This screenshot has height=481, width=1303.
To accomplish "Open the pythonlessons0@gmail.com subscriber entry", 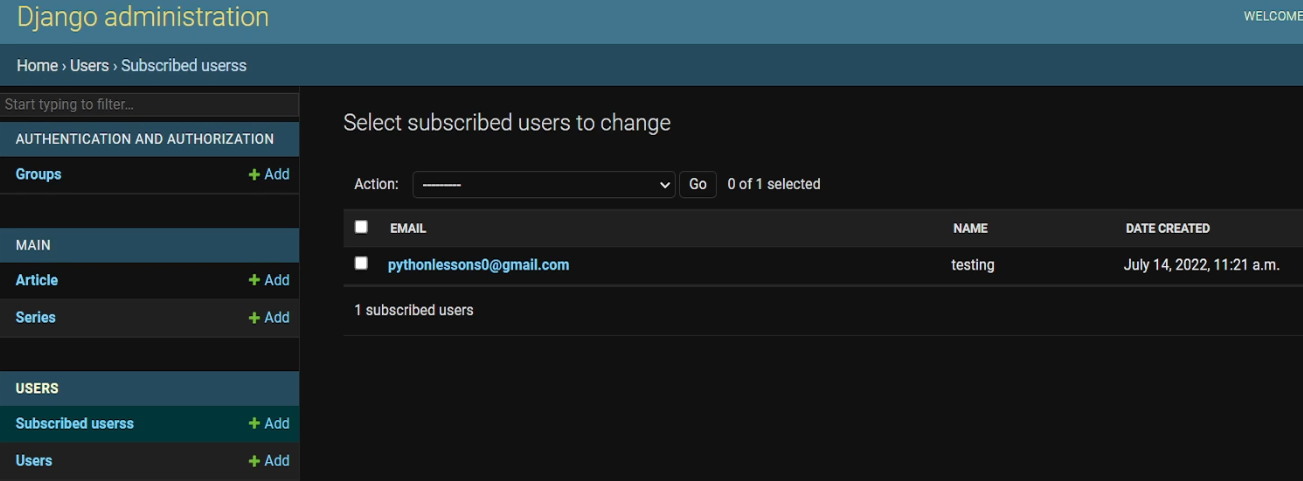I will (478, 265).
